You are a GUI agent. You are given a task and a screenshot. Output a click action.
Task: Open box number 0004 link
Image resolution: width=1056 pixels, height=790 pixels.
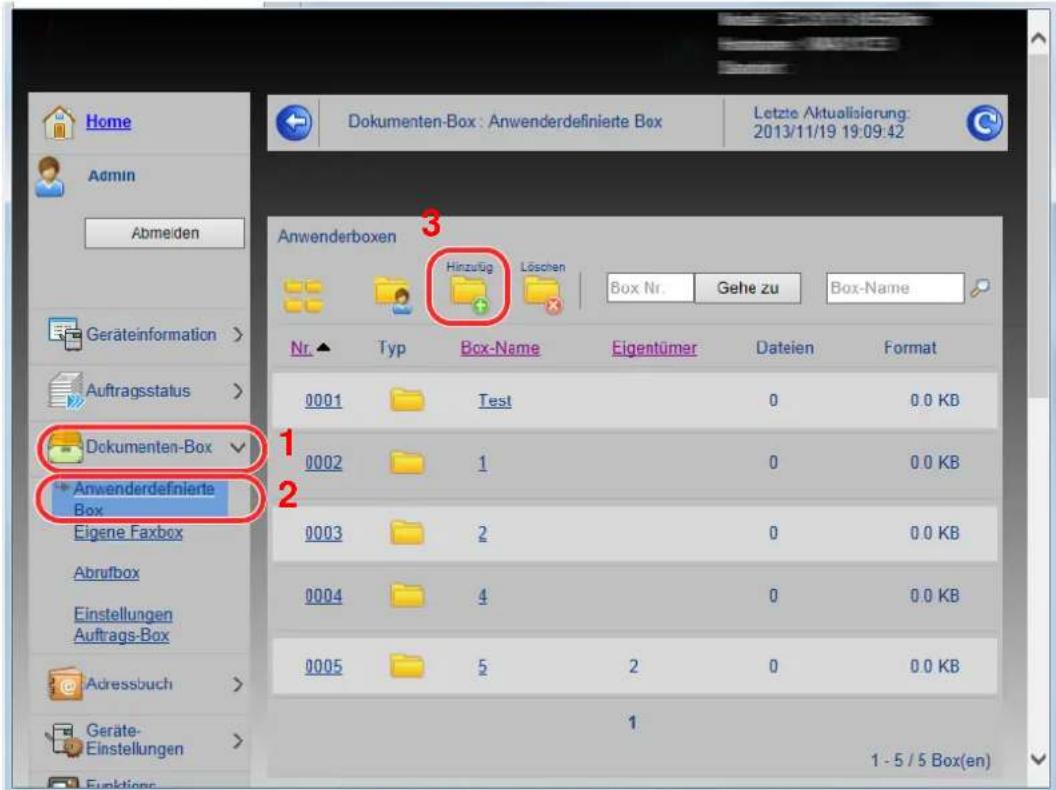[323, 596]
